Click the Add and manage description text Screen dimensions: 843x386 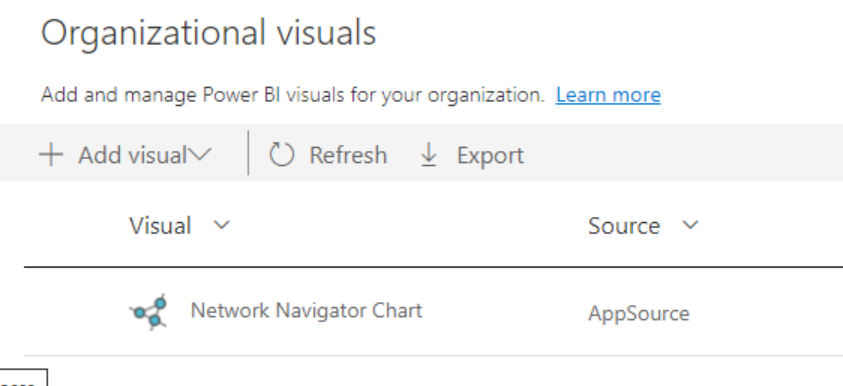tap(293, 95)
